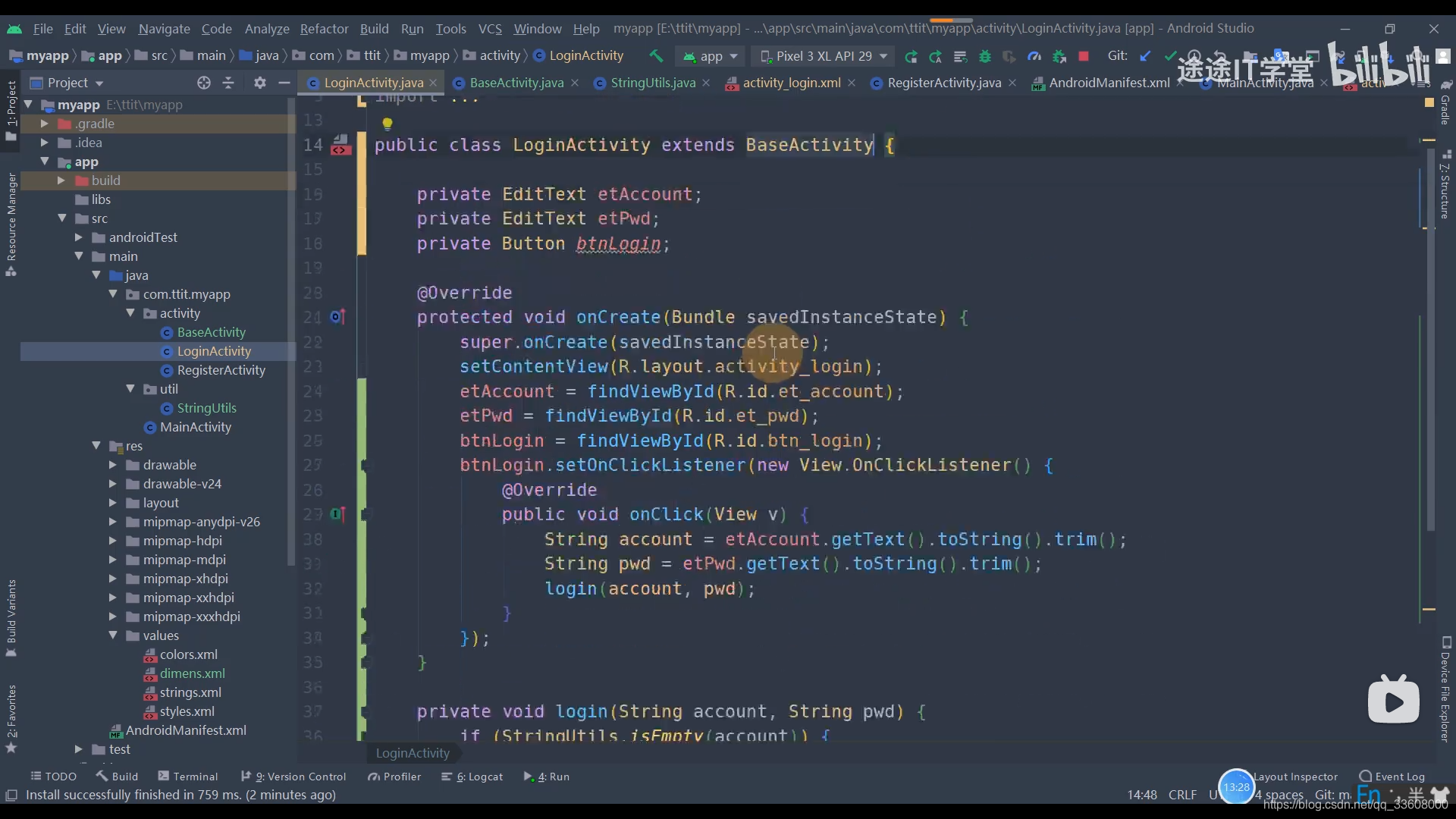Screen dimensions: 1456x819
Task: Expand the drawable folder
Action: click(x=112, y=465)
